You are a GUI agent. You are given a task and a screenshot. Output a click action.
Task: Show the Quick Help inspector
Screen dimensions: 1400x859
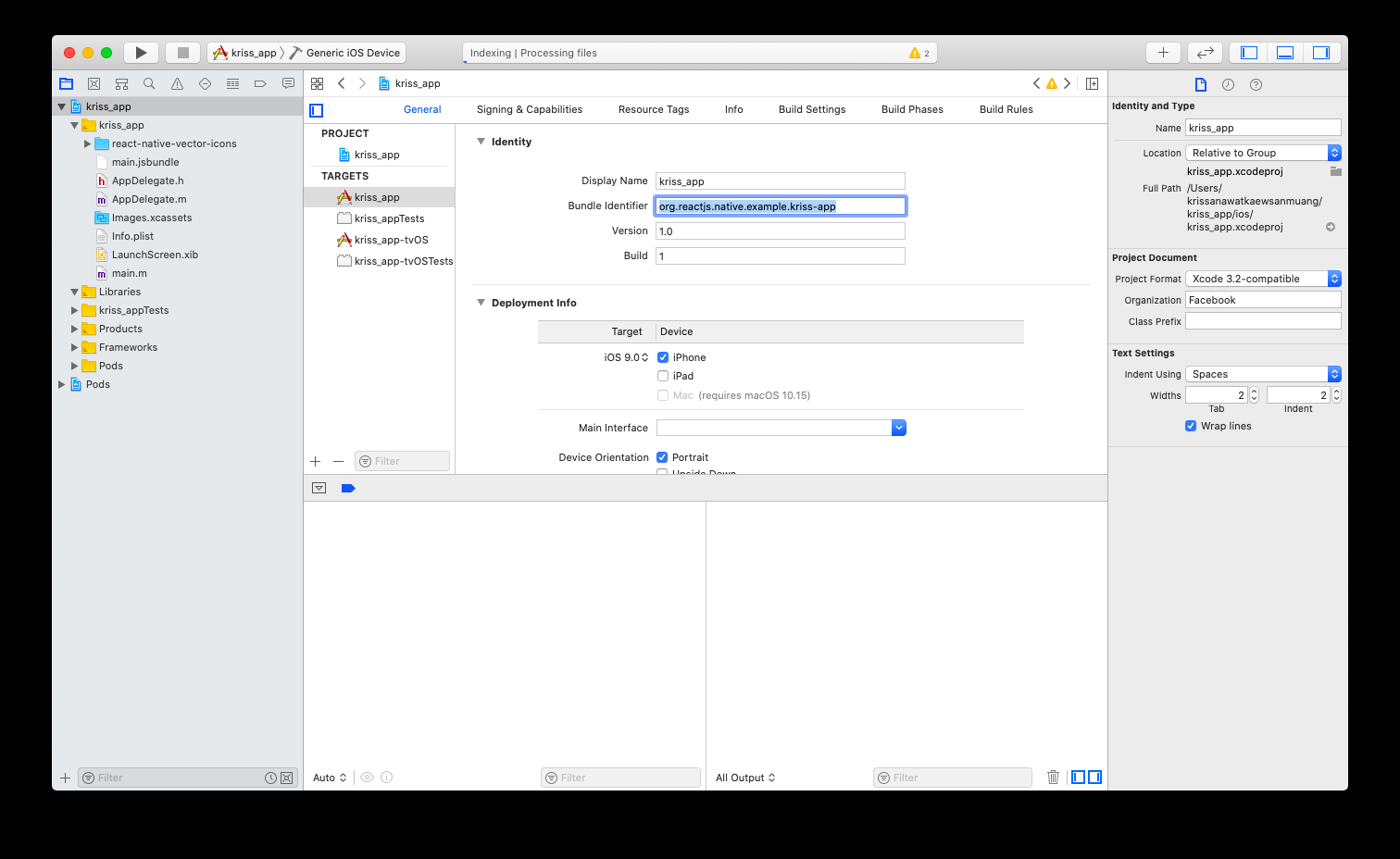pyautogui.click(x=1256, y=84)
